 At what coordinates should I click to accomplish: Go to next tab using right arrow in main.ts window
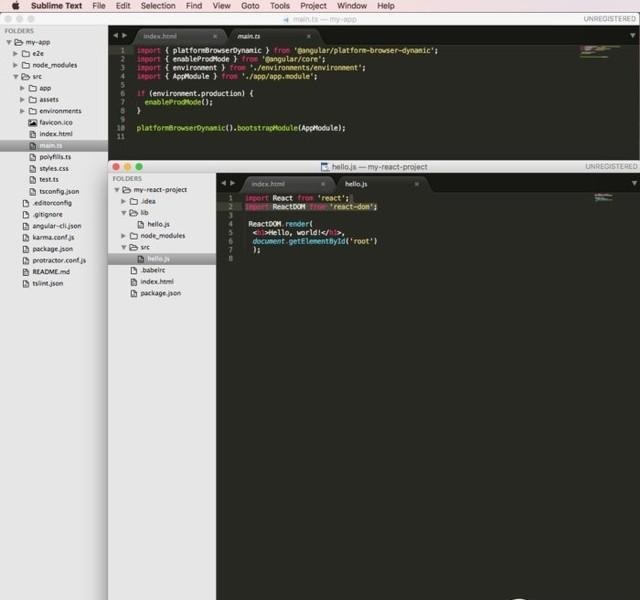124,36
